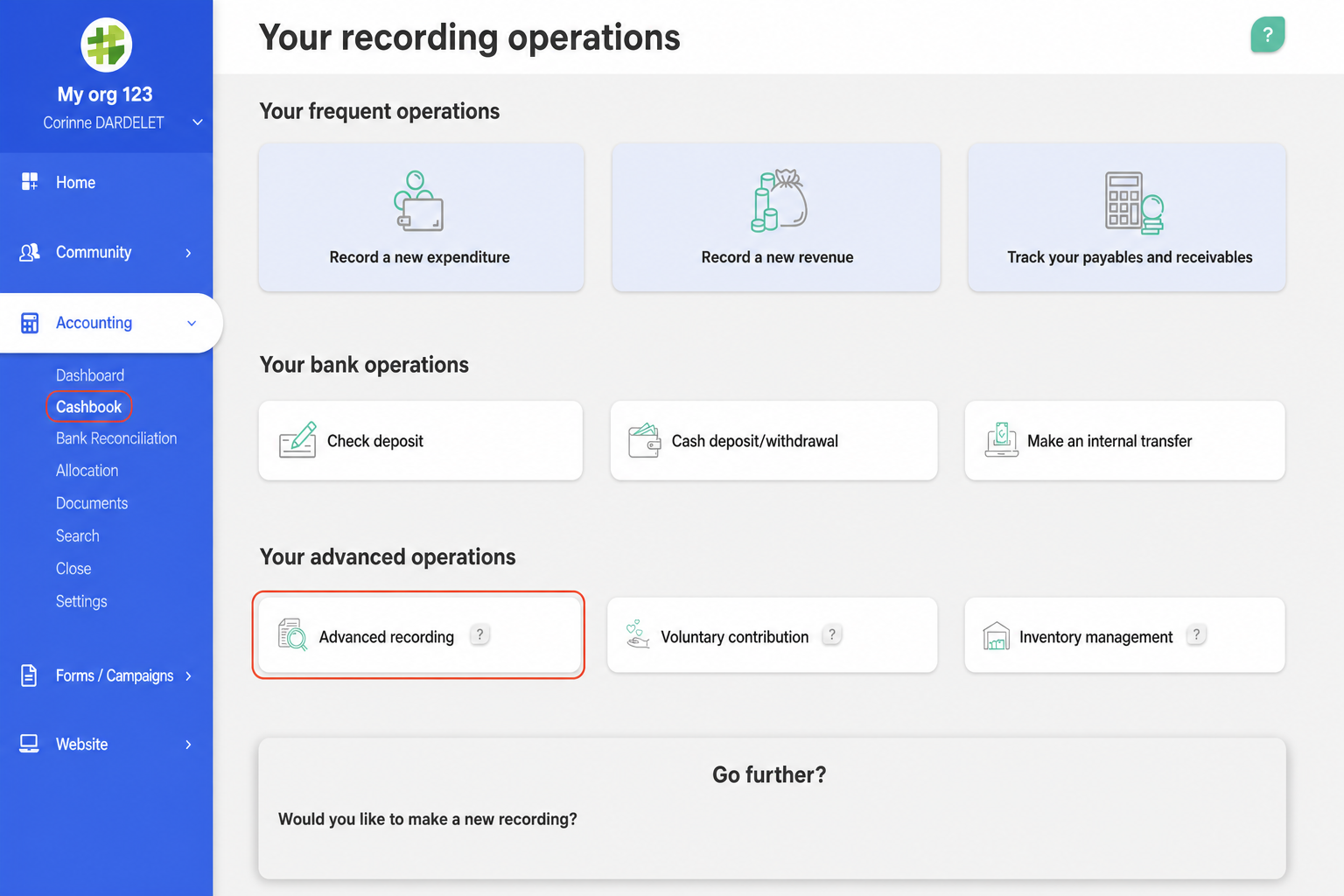Screen dimensions: 1344x896
Task: Expand the Community submenu arrow
Action: click(188, 253)
